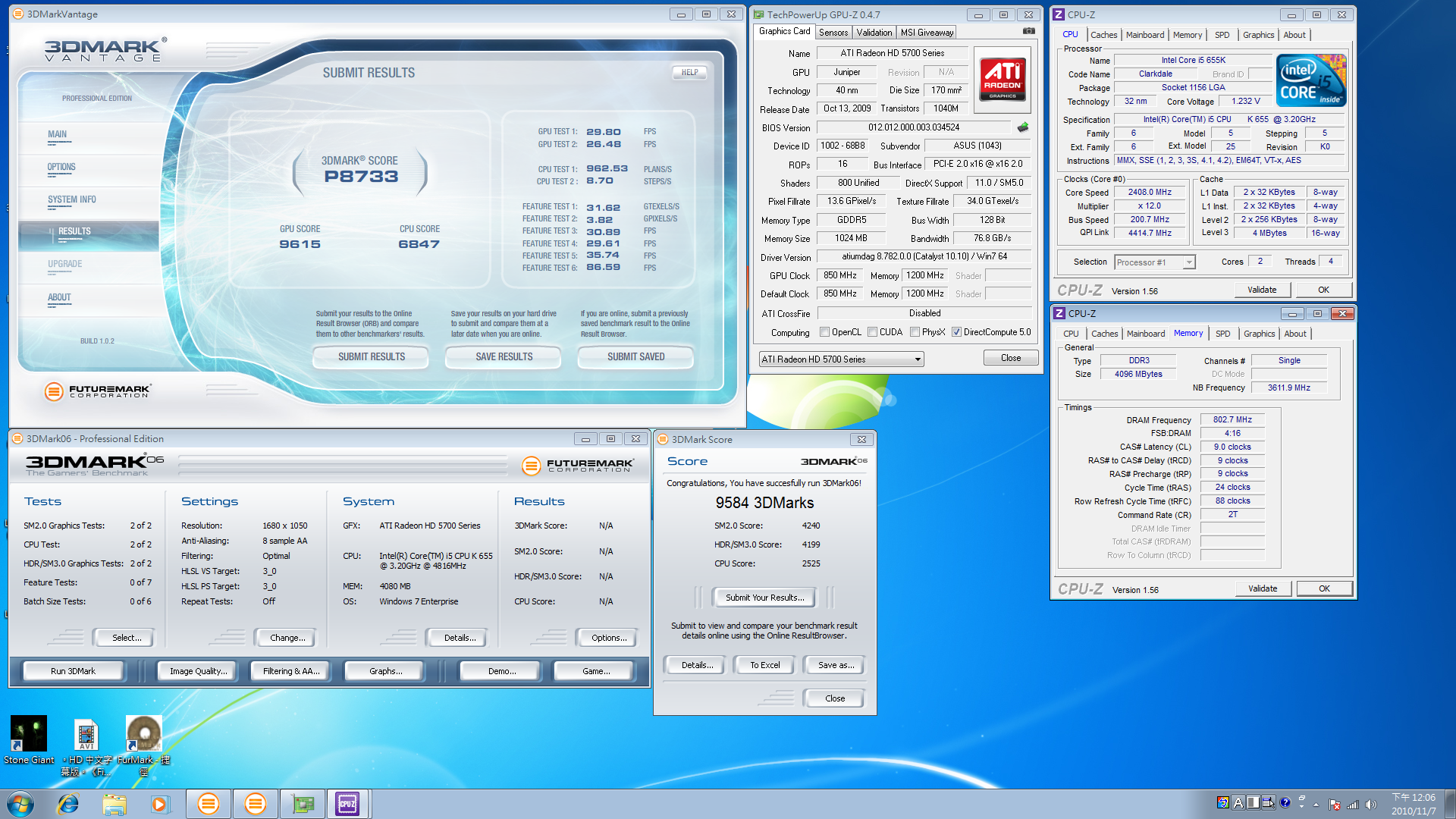Open the IME pad tool icon
The height and width of the screenshot is (819, 1456).
pos(1268,802)
